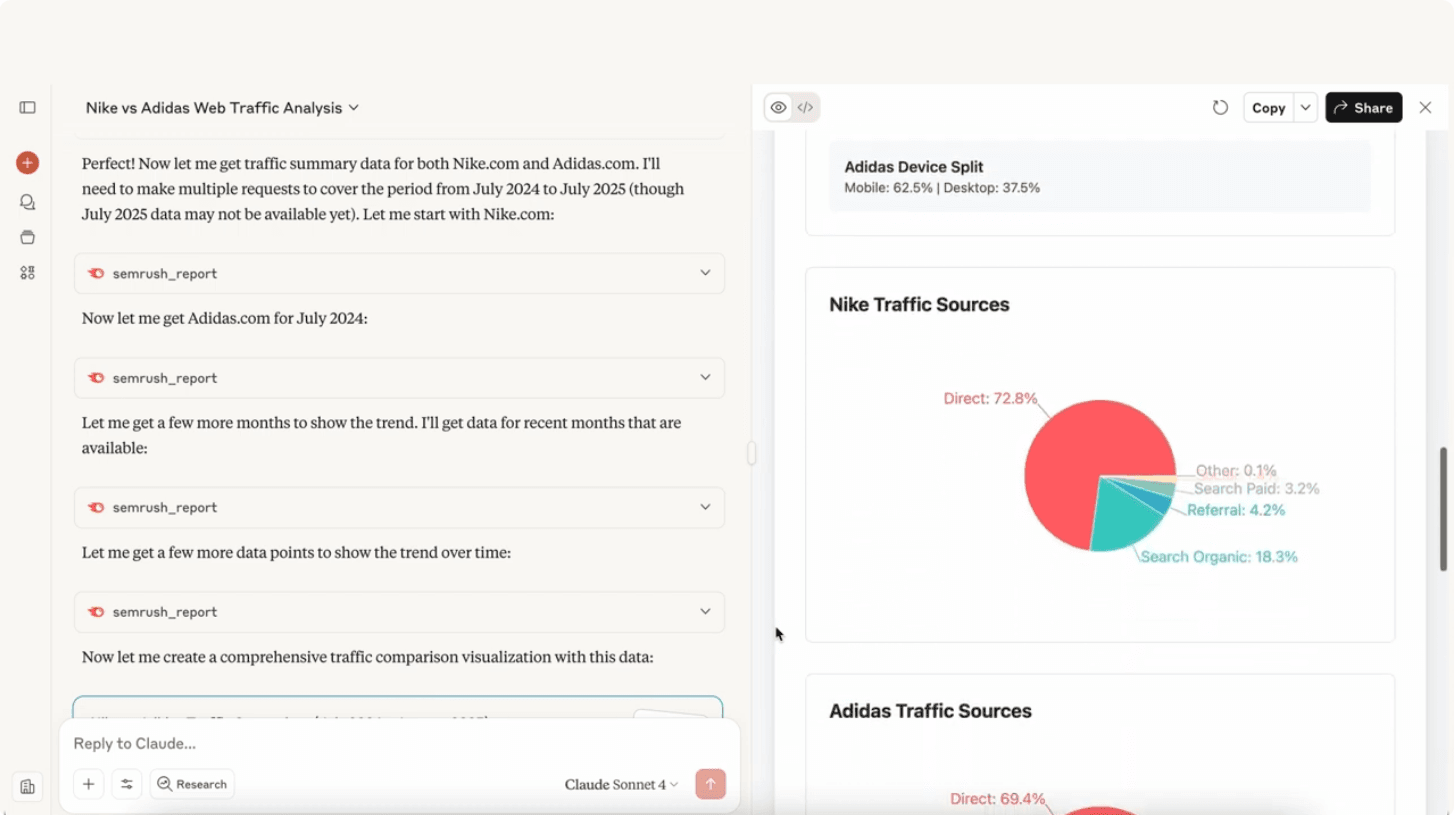Click the 'Direct: 72.8%' label
1455x815 pixels.
click(990, 398)
